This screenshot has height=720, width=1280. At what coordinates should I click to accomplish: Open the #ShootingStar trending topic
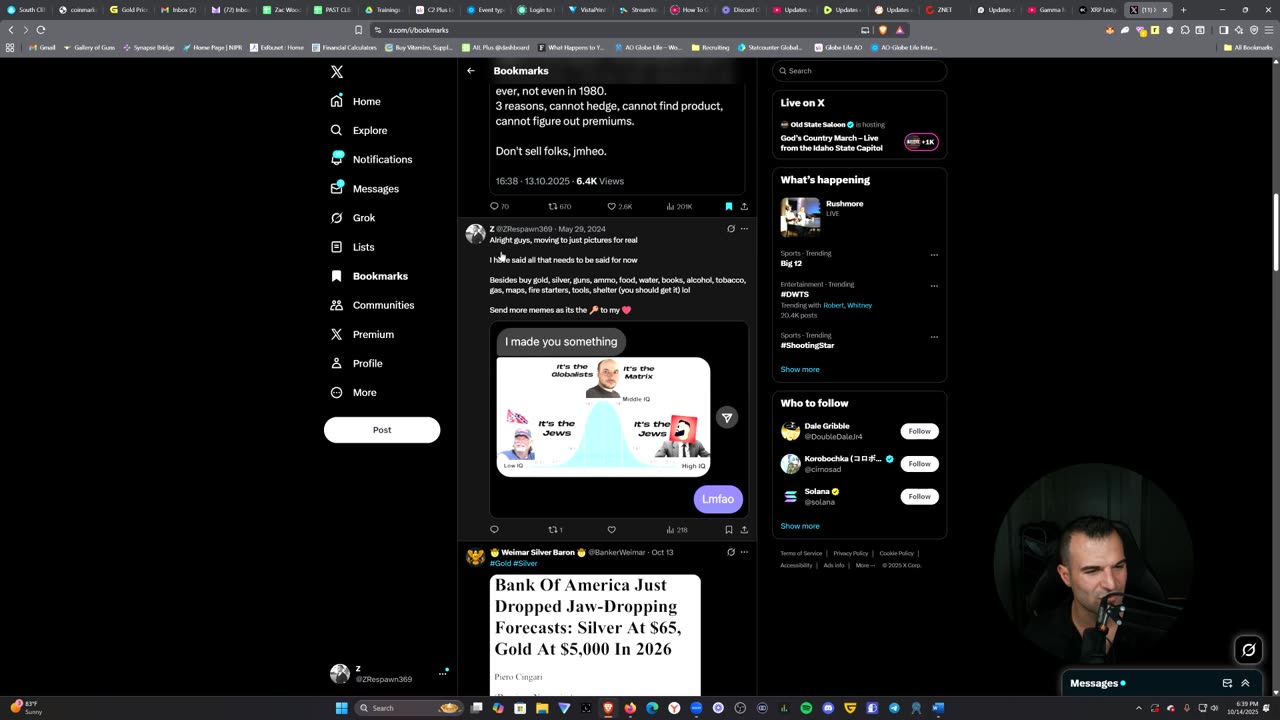[x=807, y=345]
